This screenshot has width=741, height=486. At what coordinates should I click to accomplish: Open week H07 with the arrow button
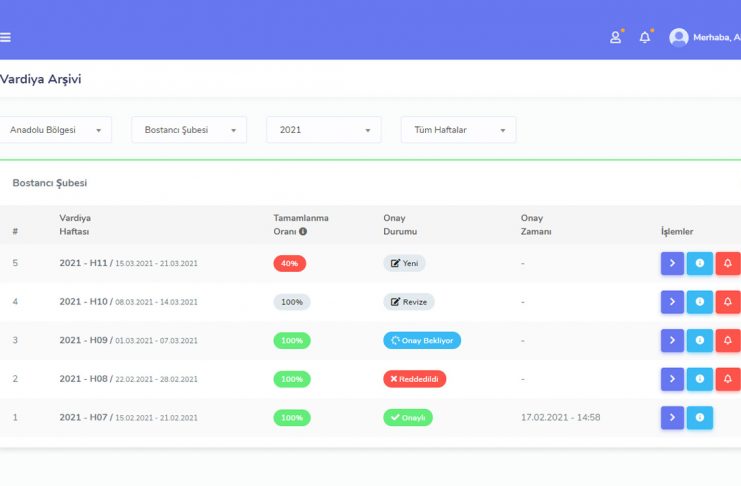672,417
